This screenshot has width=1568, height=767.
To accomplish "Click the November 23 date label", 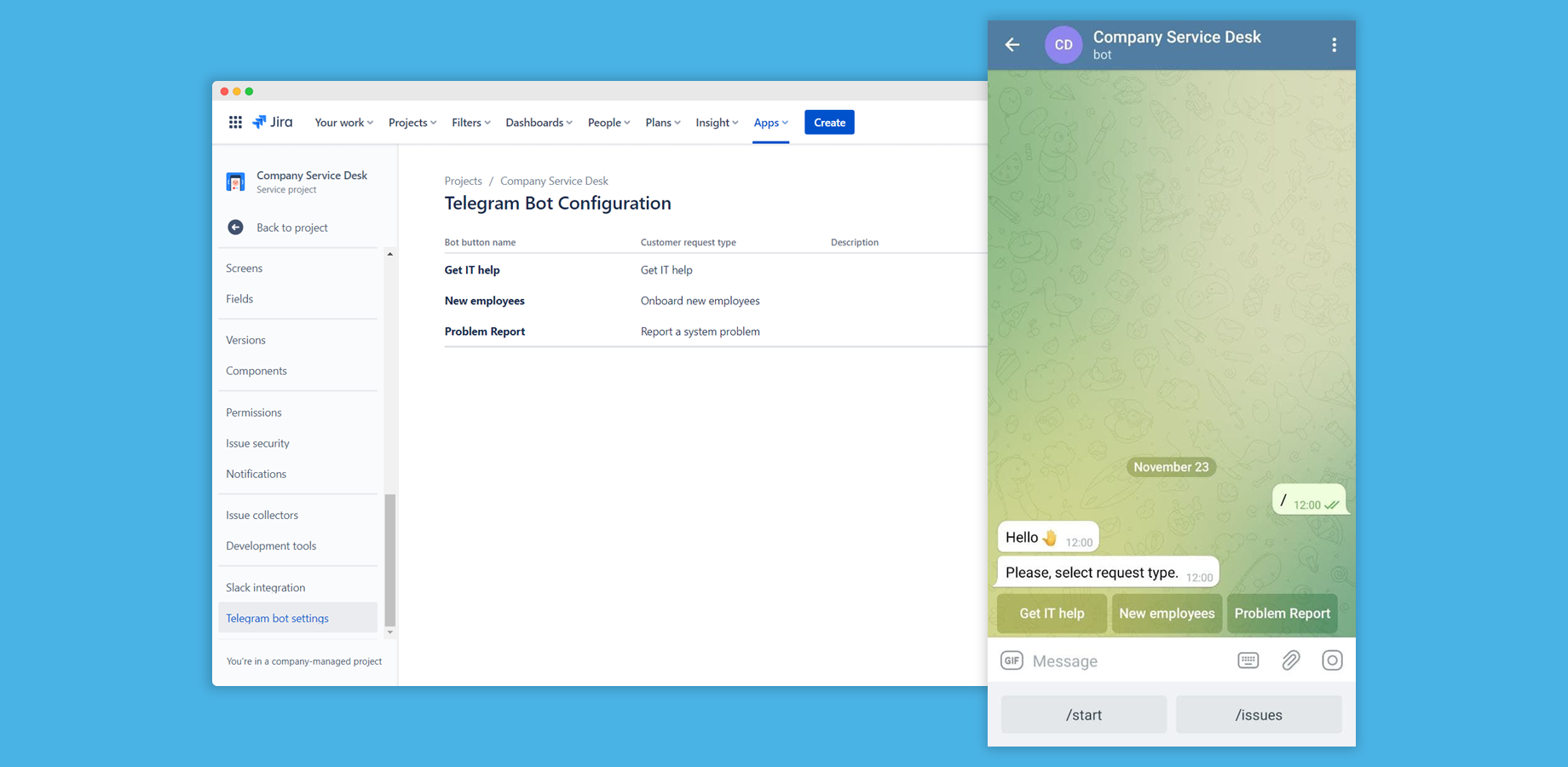I will (1171, 467).
